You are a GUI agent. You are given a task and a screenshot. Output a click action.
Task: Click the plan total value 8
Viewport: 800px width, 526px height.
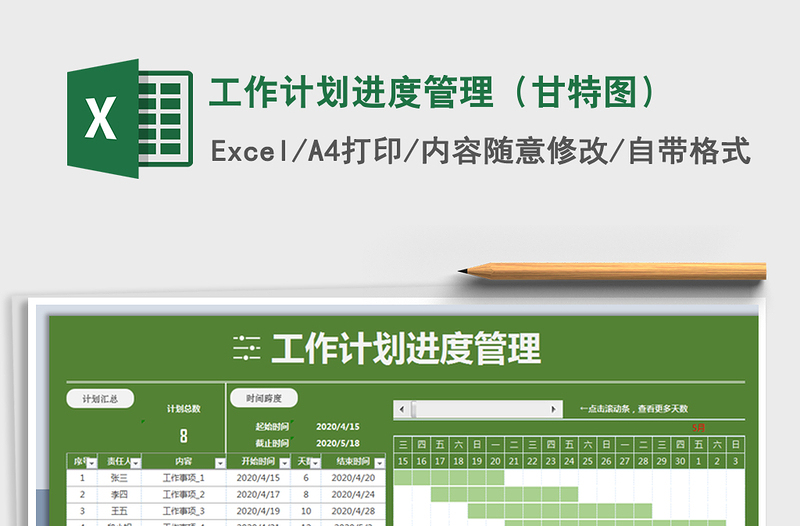point(184,436)
